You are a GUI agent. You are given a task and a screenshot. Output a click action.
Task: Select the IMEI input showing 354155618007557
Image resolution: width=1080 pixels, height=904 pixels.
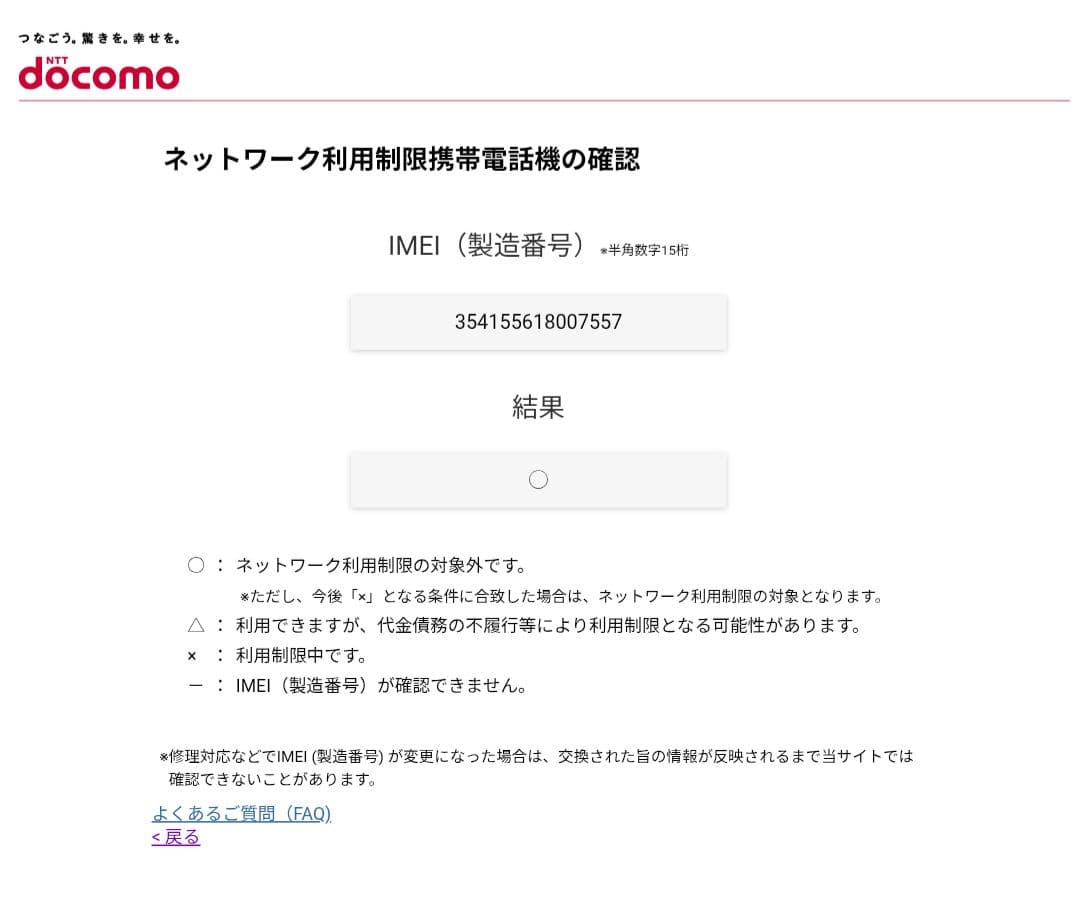(x=539, y=322)
